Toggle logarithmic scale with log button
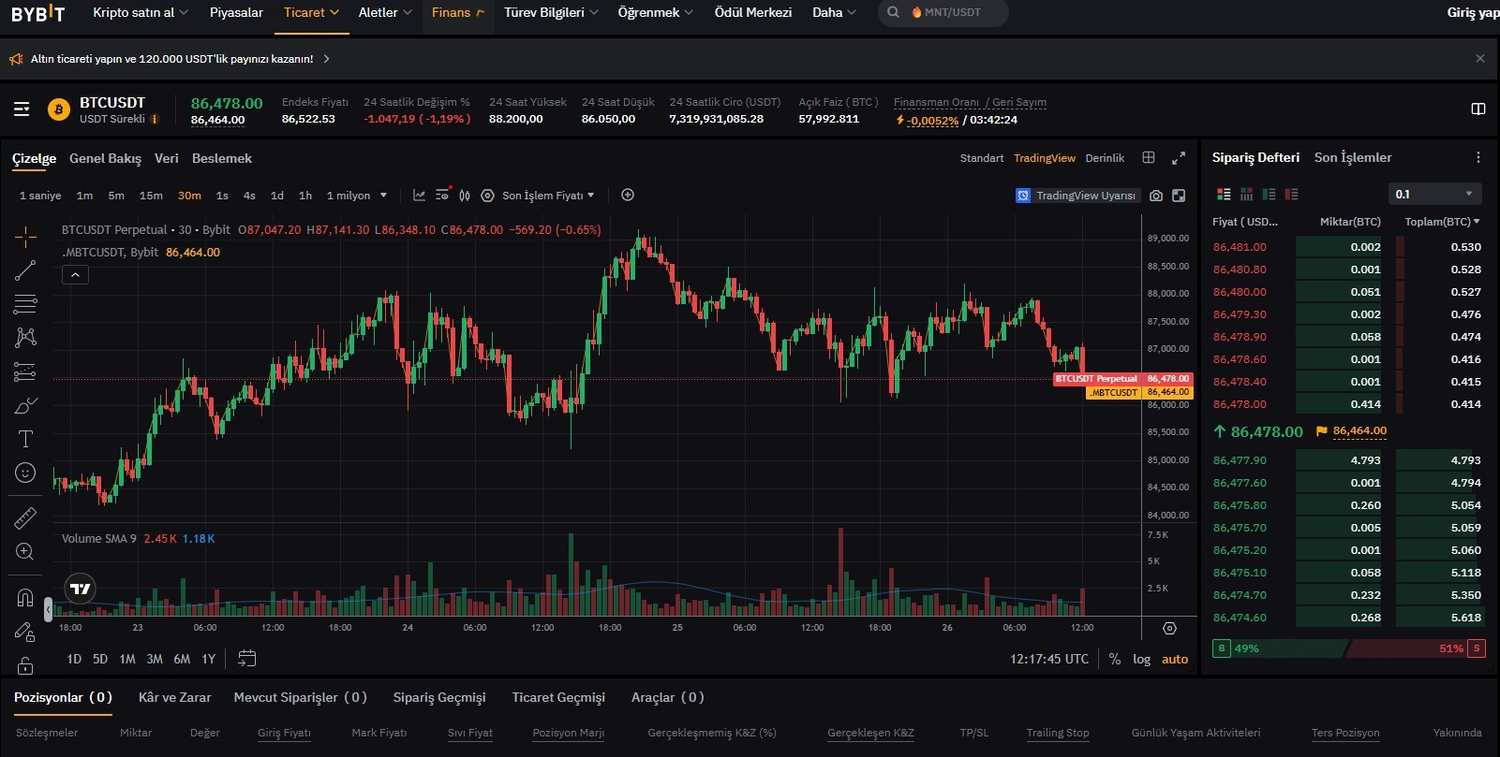The image size is (1500, 757). tap(1142, 659)
